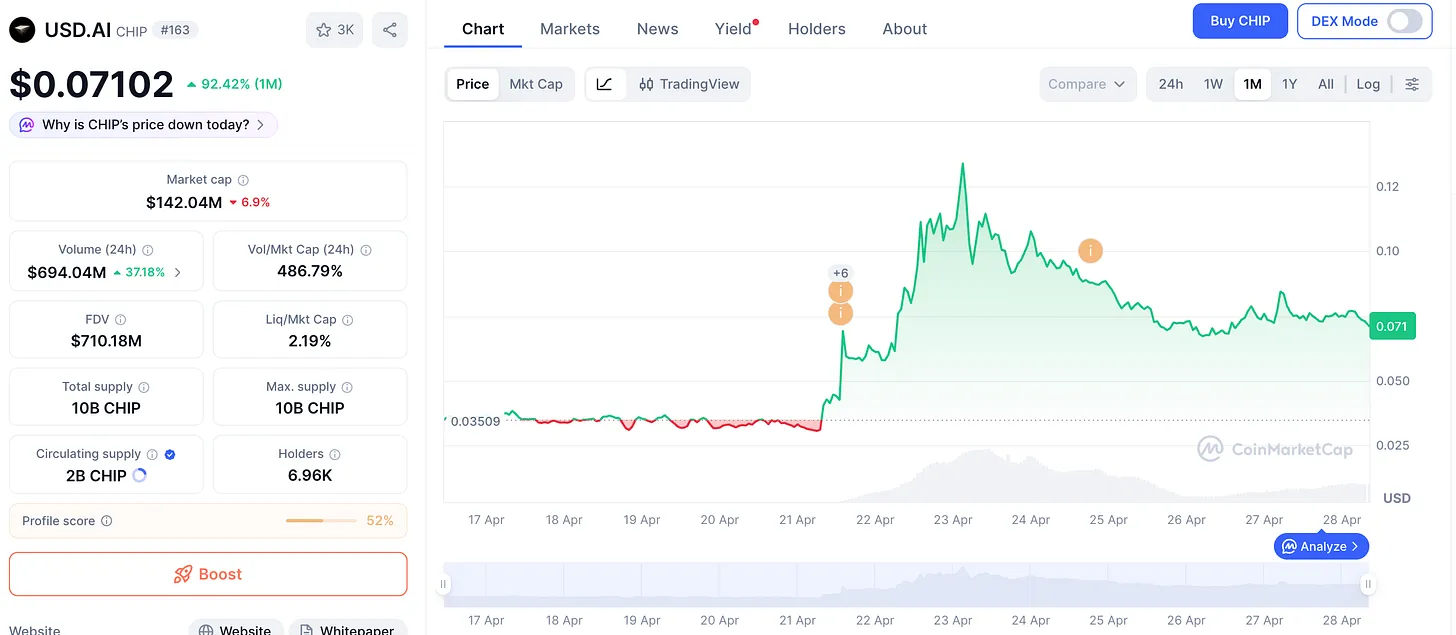This screenshot has height=635, width=1456.
Task: Select the line chart icon
Action: 605,84
